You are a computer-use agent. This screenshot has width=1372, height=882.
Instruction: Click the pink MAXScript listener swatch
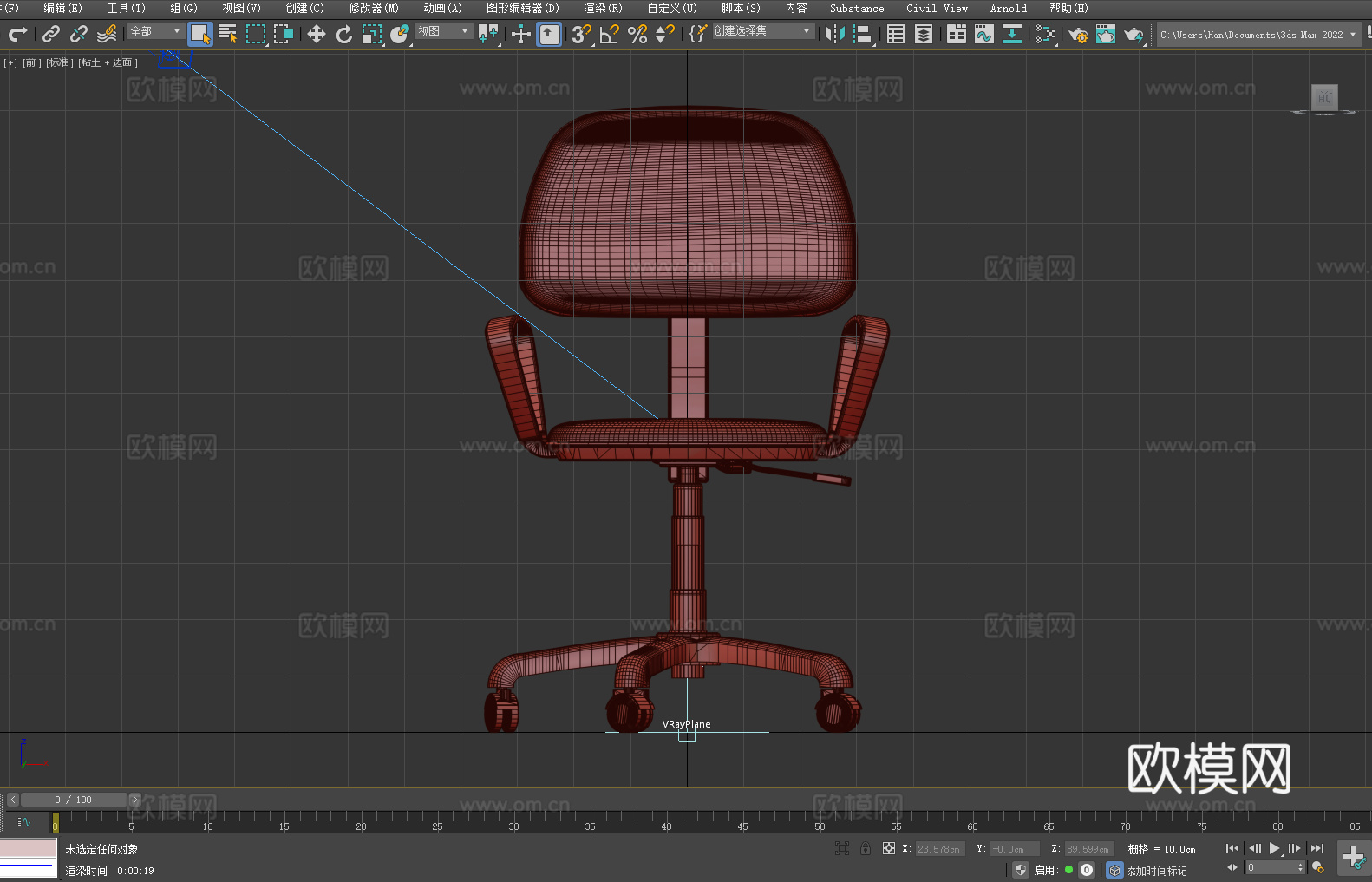click(x=29, y=848)
